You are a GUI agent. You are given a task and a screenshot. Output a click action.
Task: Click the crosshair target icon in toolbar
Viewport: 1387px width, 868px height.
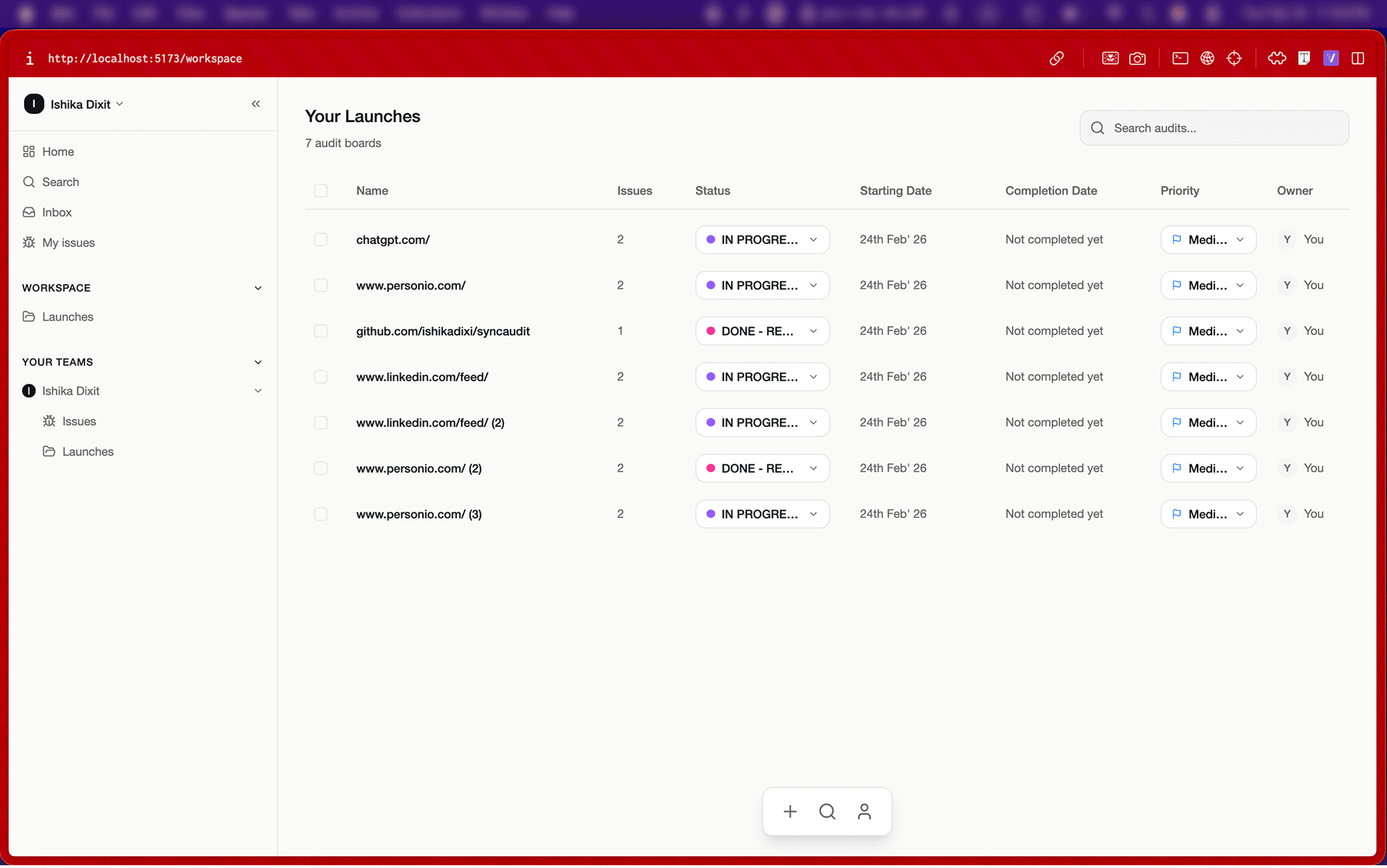tap(1234, 58)
